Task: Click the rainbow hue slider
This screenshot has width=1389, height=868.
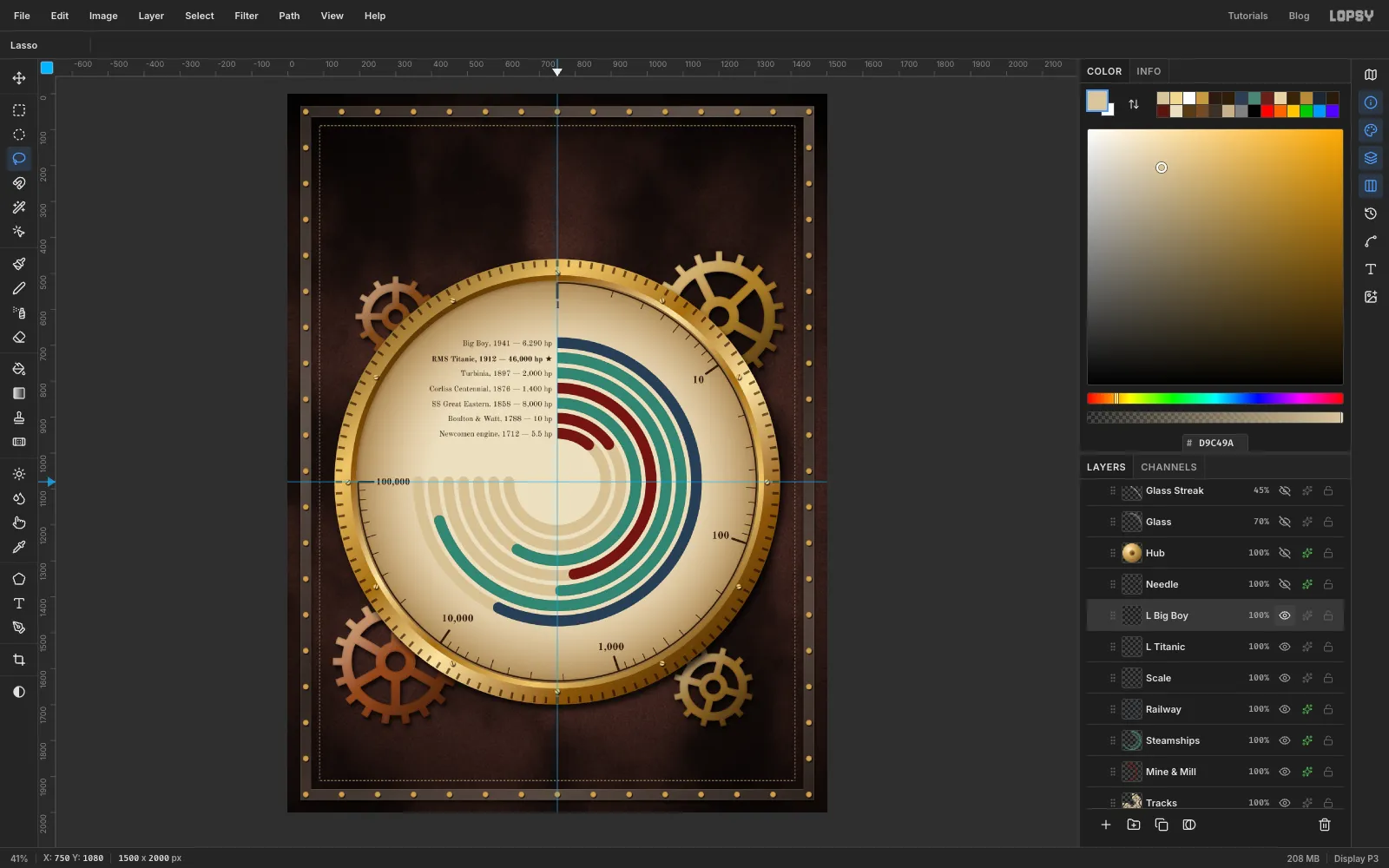Action: tap(1215, 398)
